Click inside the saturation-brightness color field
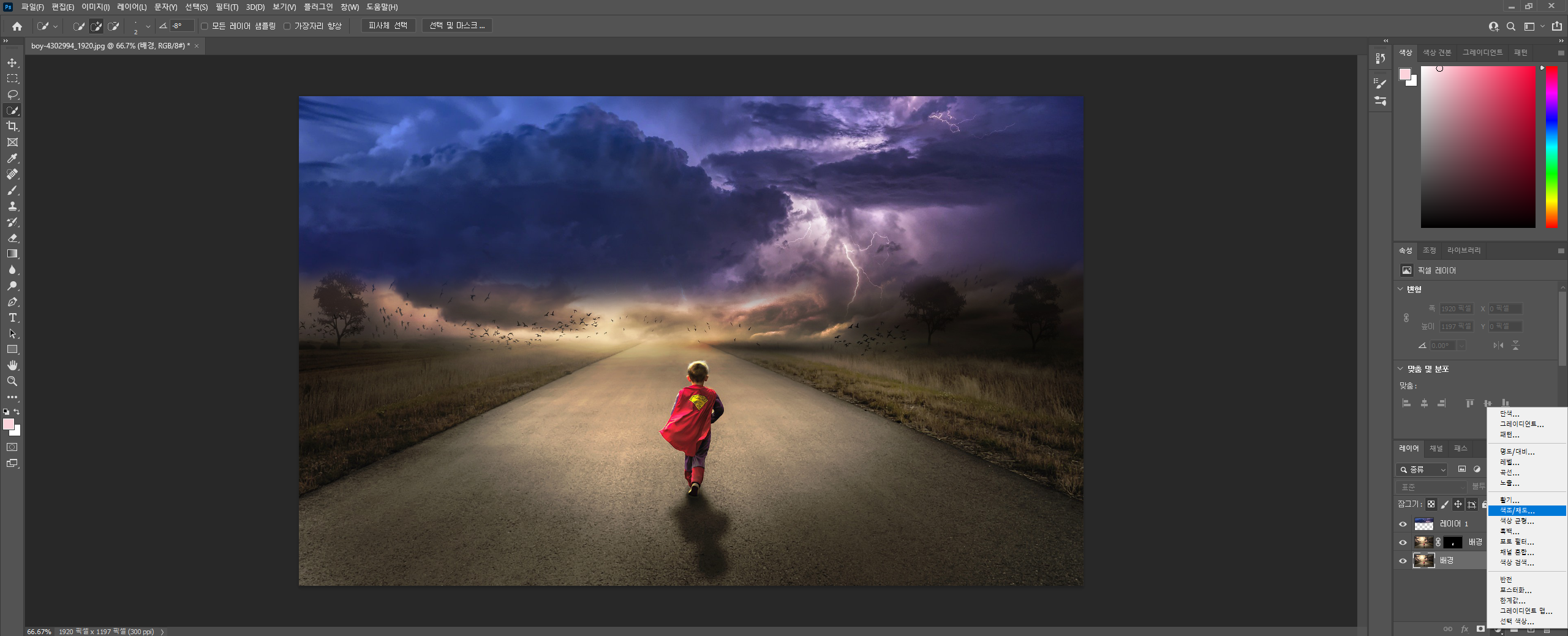The width and height of the screenshot is (1568, 636). pos(1478,147)
